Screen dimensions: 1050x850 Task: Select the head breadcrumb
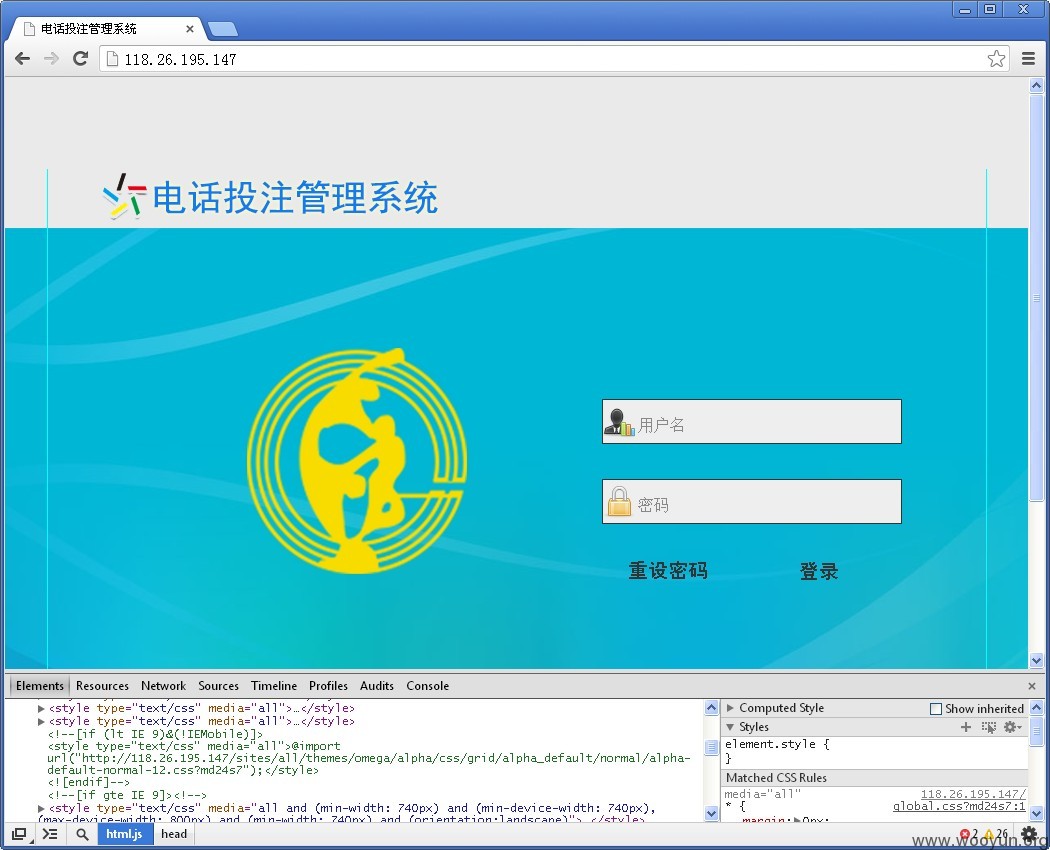coord(174,834)
